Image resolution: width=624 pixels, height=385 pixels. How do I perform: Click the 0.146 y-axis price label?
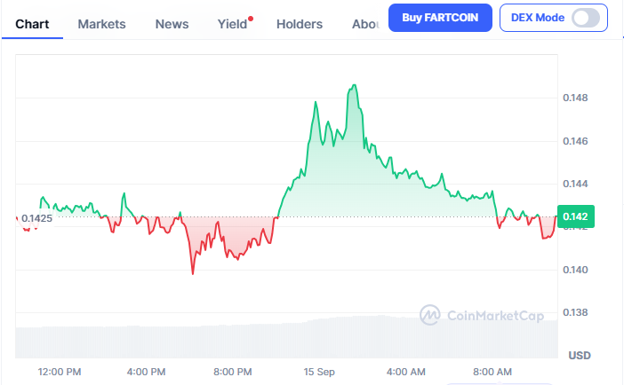pyautogui.click(x=575, y=141)
